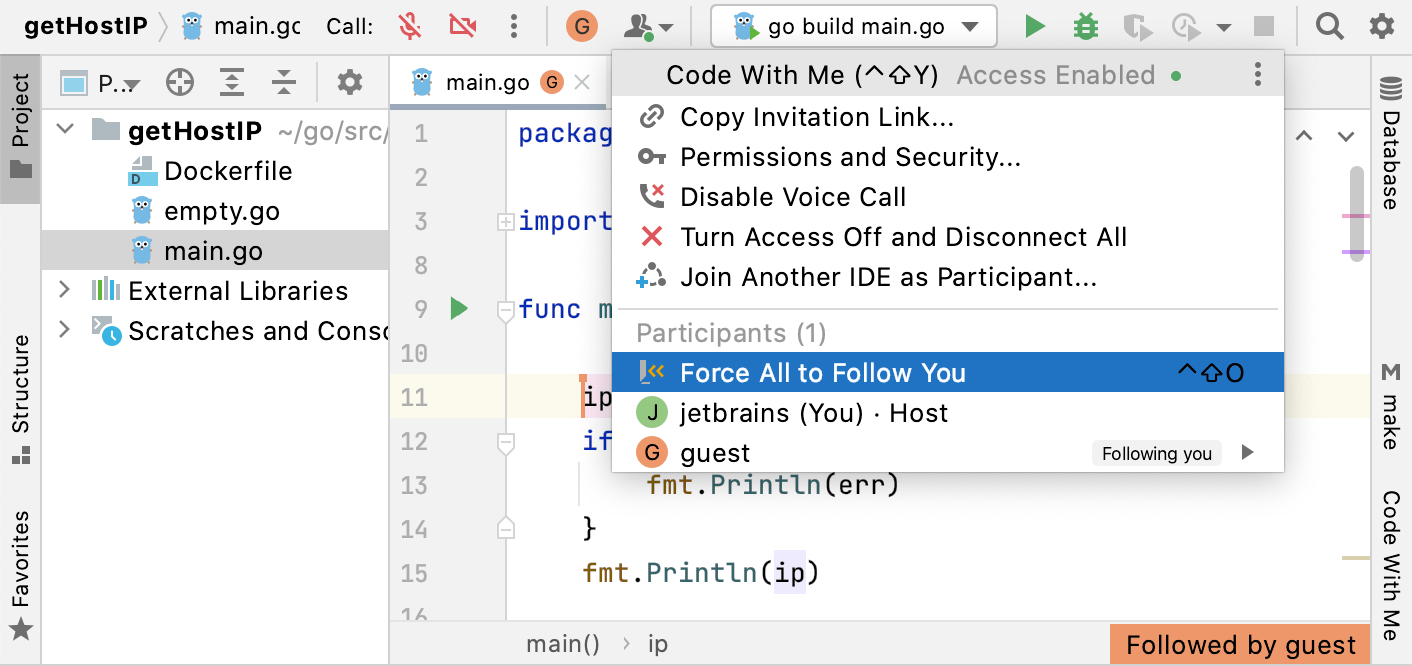The height and width of the screenshot is (666, 1412).
Task: Start debugging with the bug icon
Action: (x=1085, y=27)
